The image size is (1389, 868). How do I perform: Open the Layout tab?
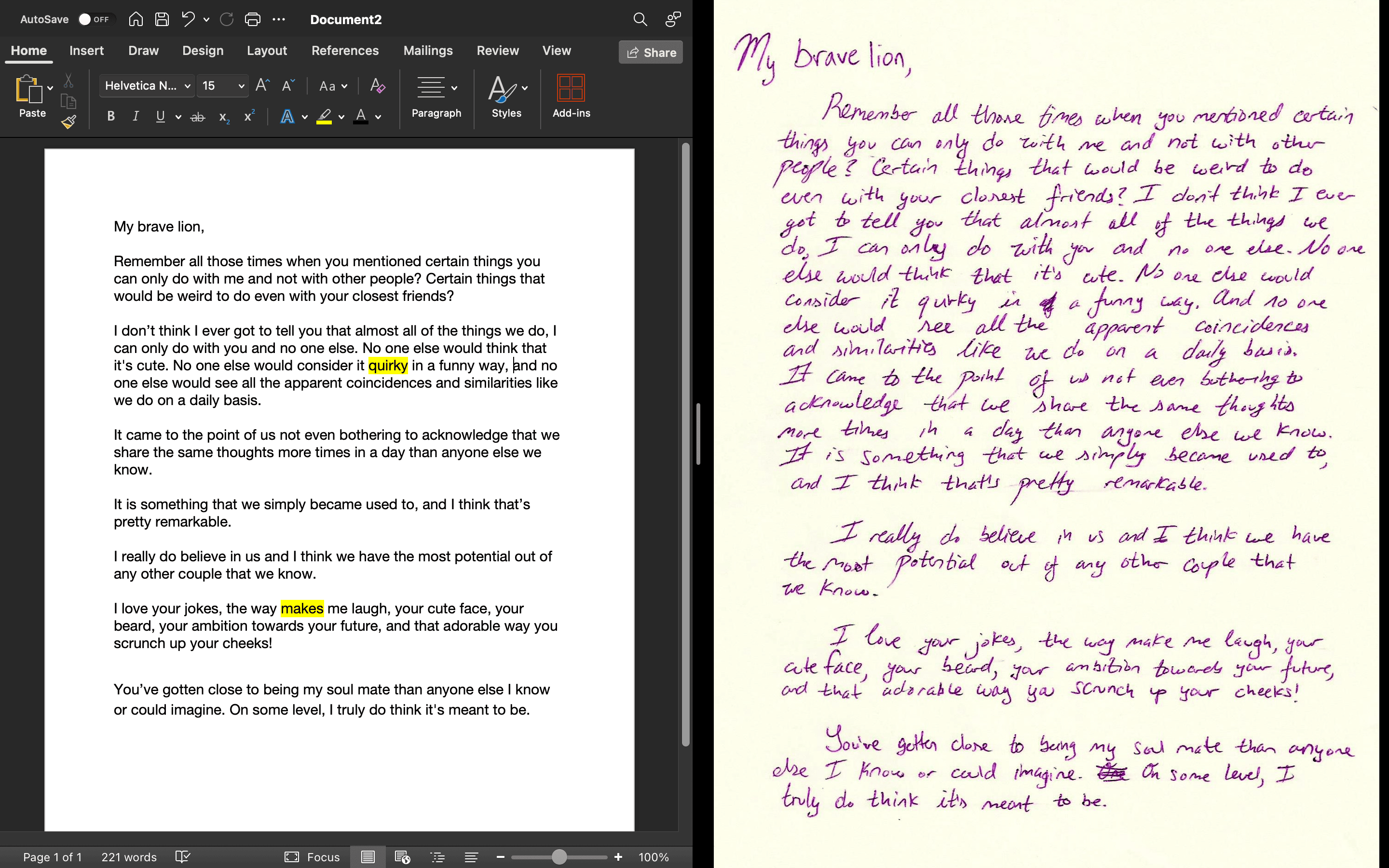(x=266, y=51)
